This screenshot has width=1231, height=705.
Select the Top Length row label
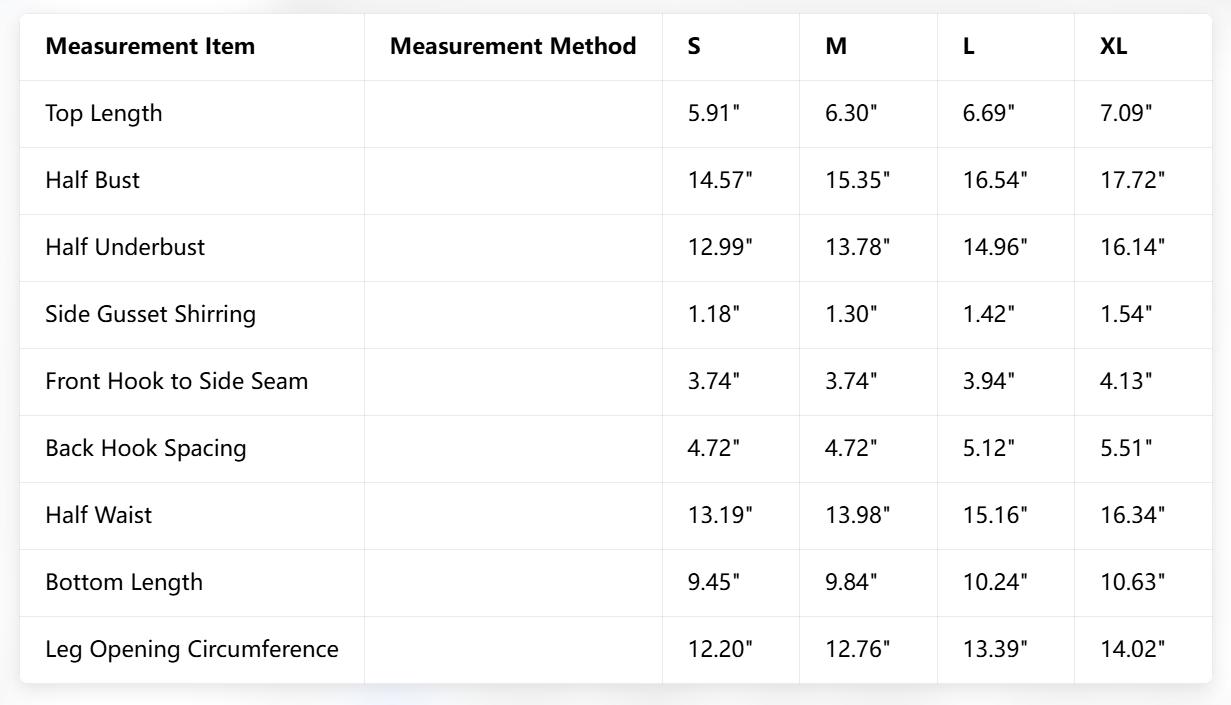pos(104,113)
